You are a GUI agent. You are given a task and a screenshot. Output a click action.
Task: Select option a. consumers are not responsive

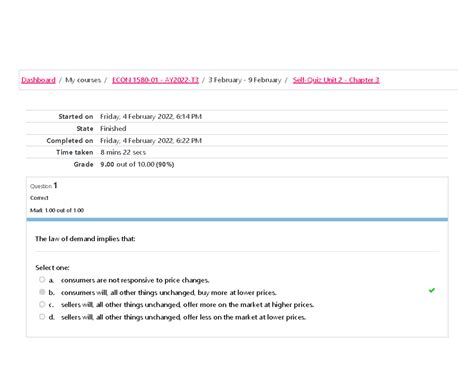click(x=42, y=279)
